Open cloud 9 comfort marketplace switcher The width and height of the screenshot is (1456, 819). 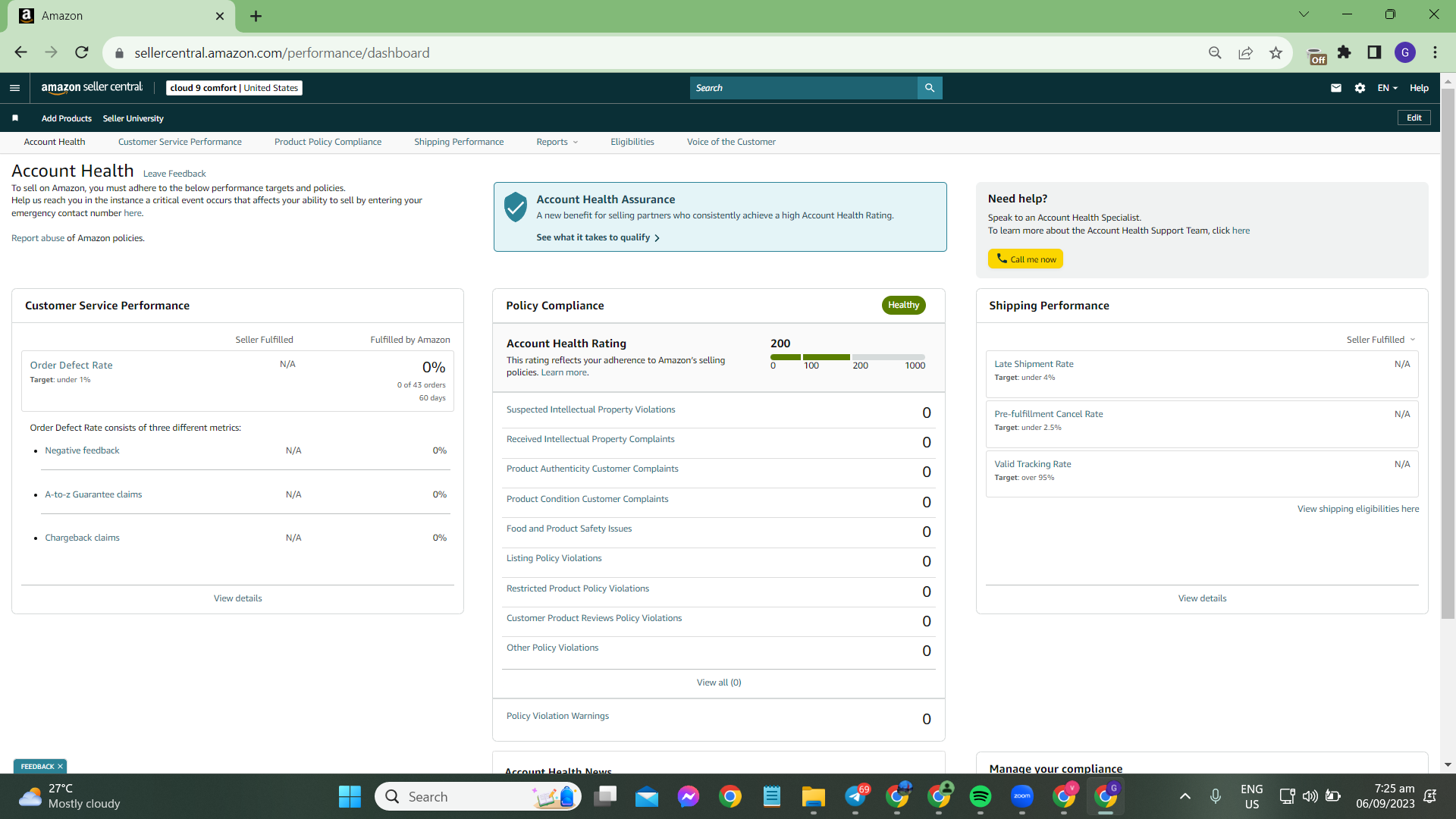(x=234, y=88)
